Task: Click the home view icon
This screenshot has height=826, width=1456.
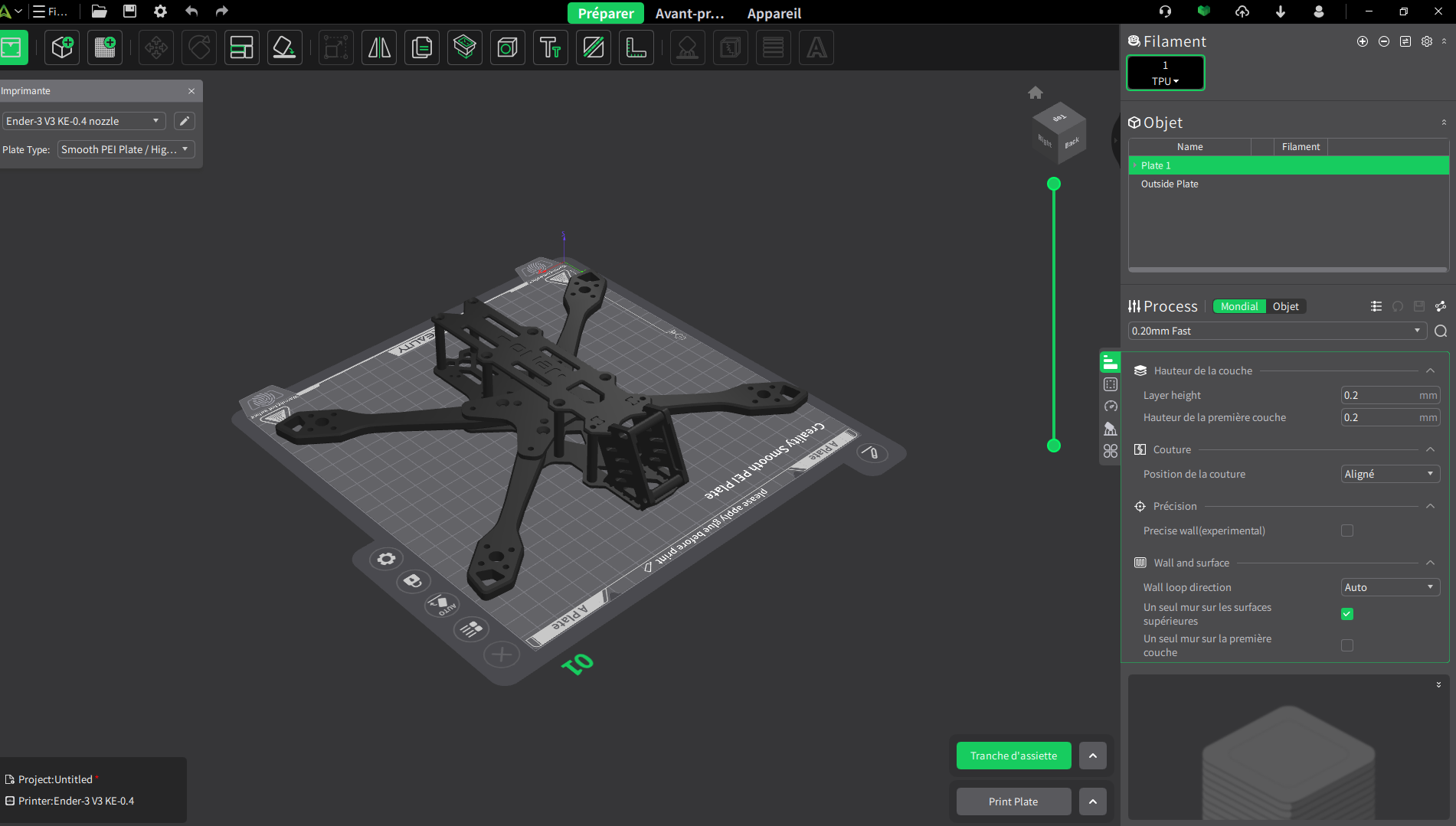Action: [1036, 93]
